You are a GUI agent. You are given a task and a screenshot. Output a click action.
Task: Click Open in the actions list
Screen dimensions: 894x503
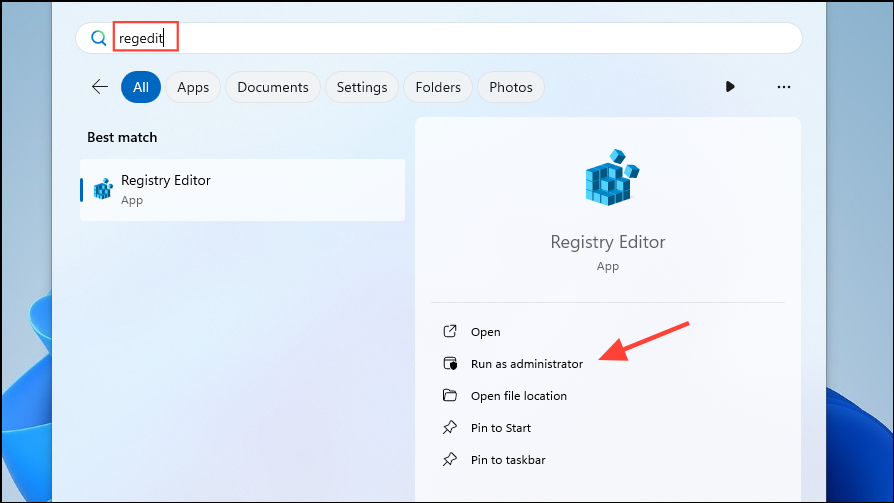click(486, 332)
